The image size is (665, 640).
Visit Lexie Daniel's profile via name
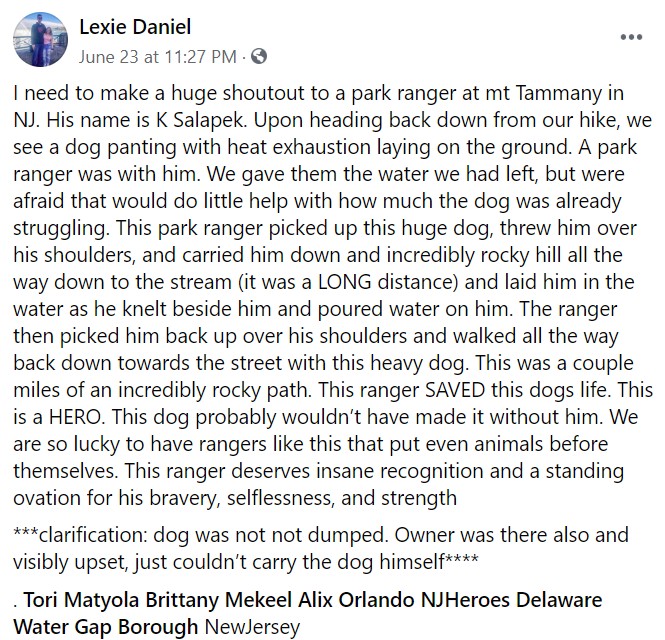click(x=135, y=27)
